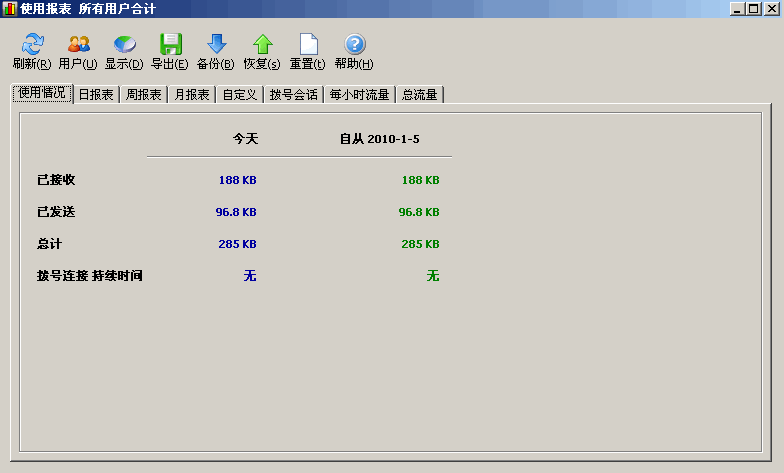Open the 自定义 tab
This screenshot has width=784, height=473.
click(240, 94)
